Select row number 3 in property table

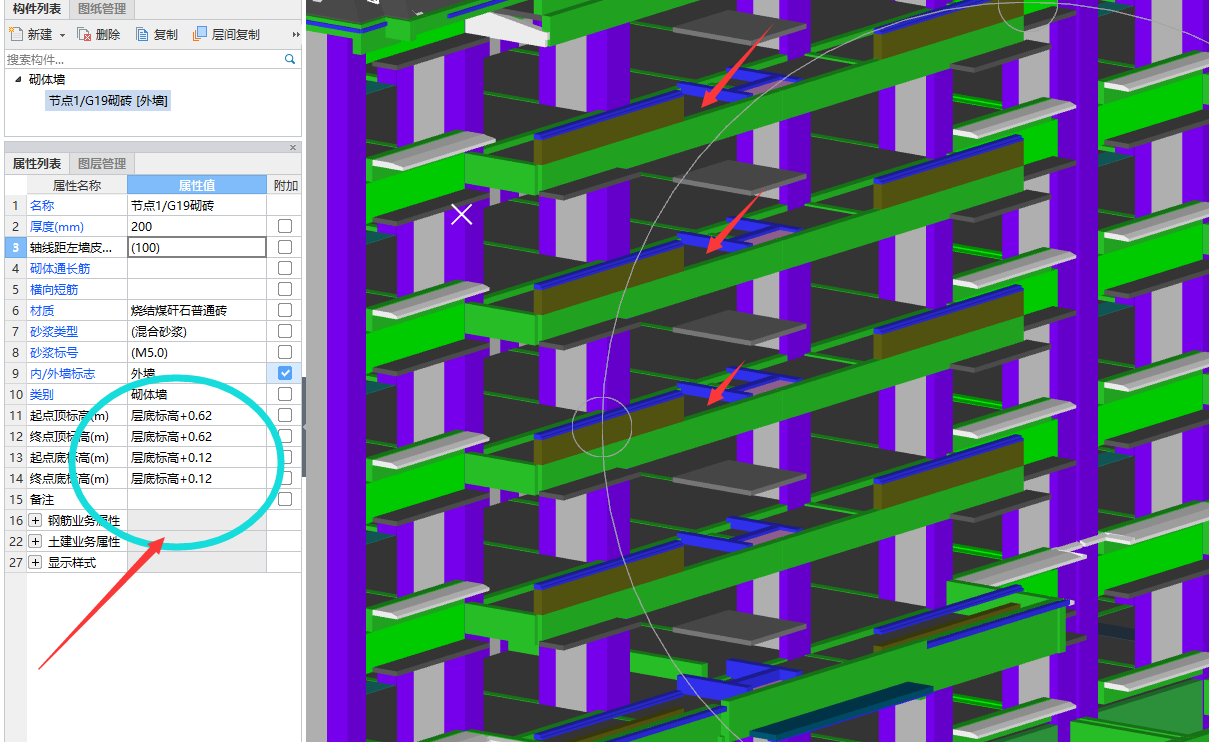coord(16,247)
